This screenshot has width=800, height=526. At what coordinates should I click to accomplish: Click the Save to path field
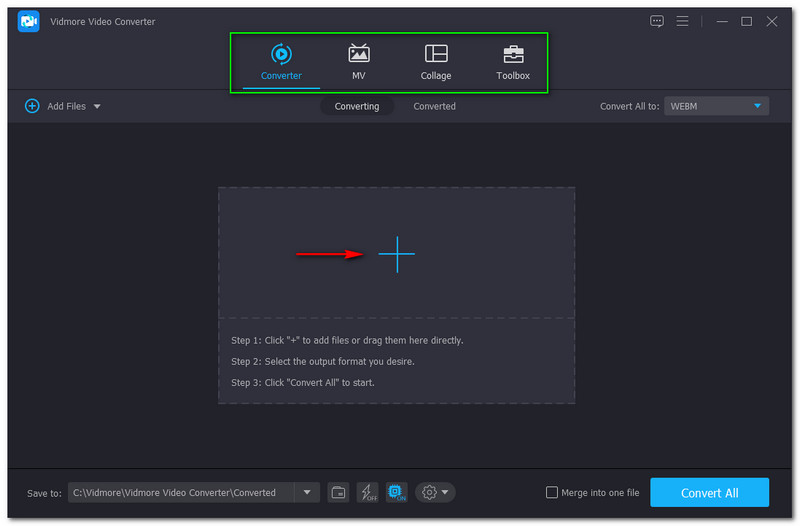[x=181, y=492]
